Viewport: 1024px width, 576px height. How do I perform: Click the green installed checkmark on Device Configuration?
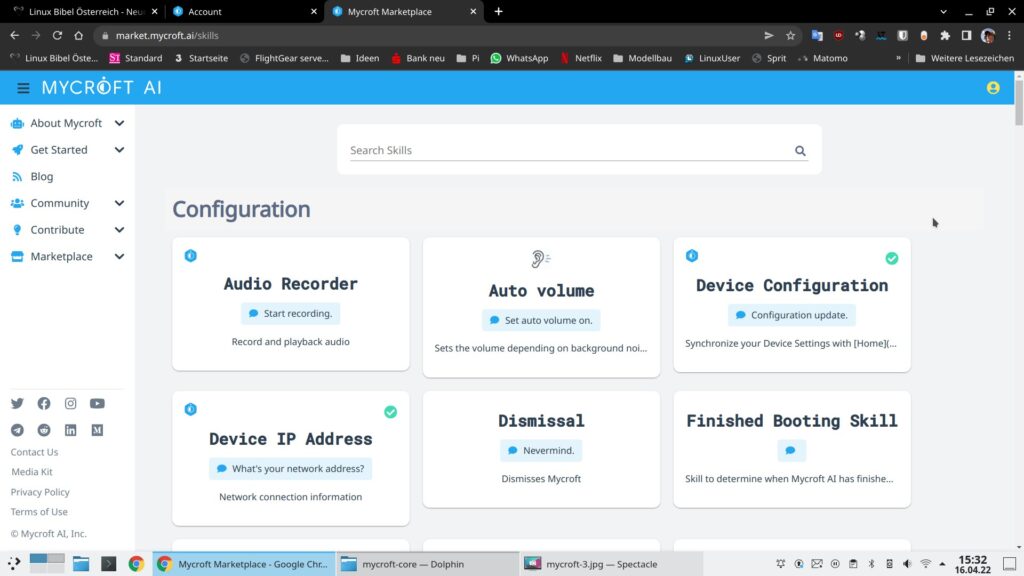click(x=891, y=259)
